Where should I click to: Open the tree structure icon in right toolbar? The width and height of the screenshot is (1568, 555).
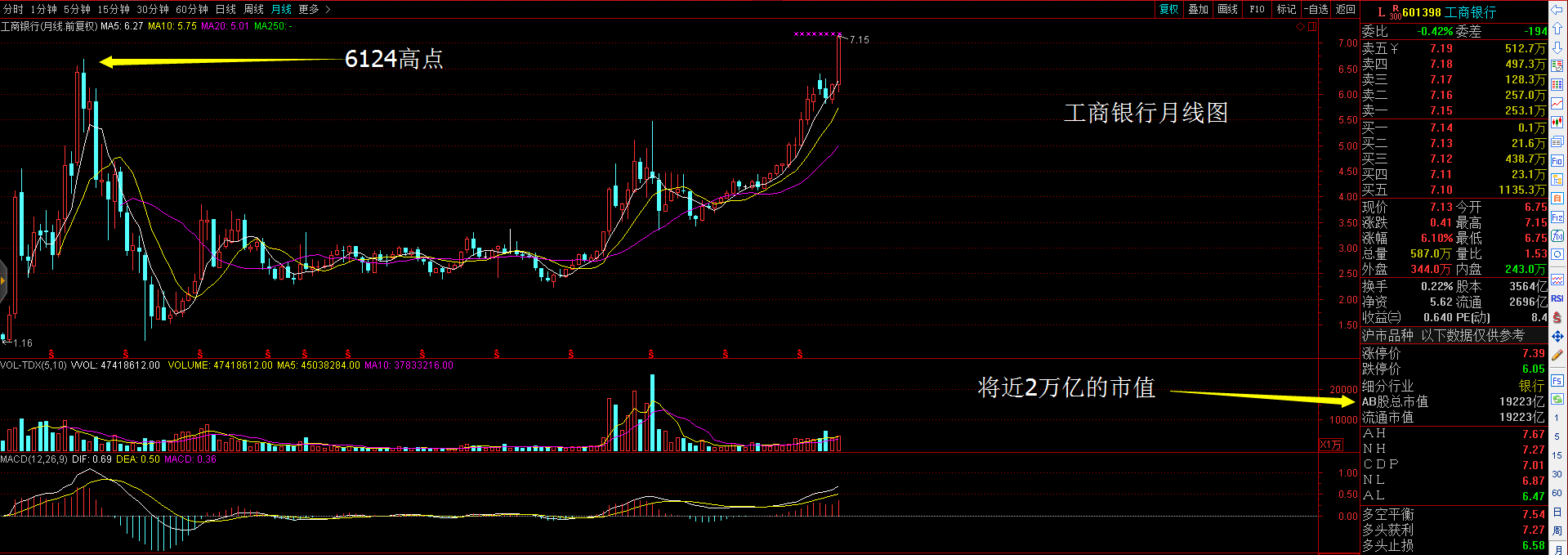(x=1557, y=180)
